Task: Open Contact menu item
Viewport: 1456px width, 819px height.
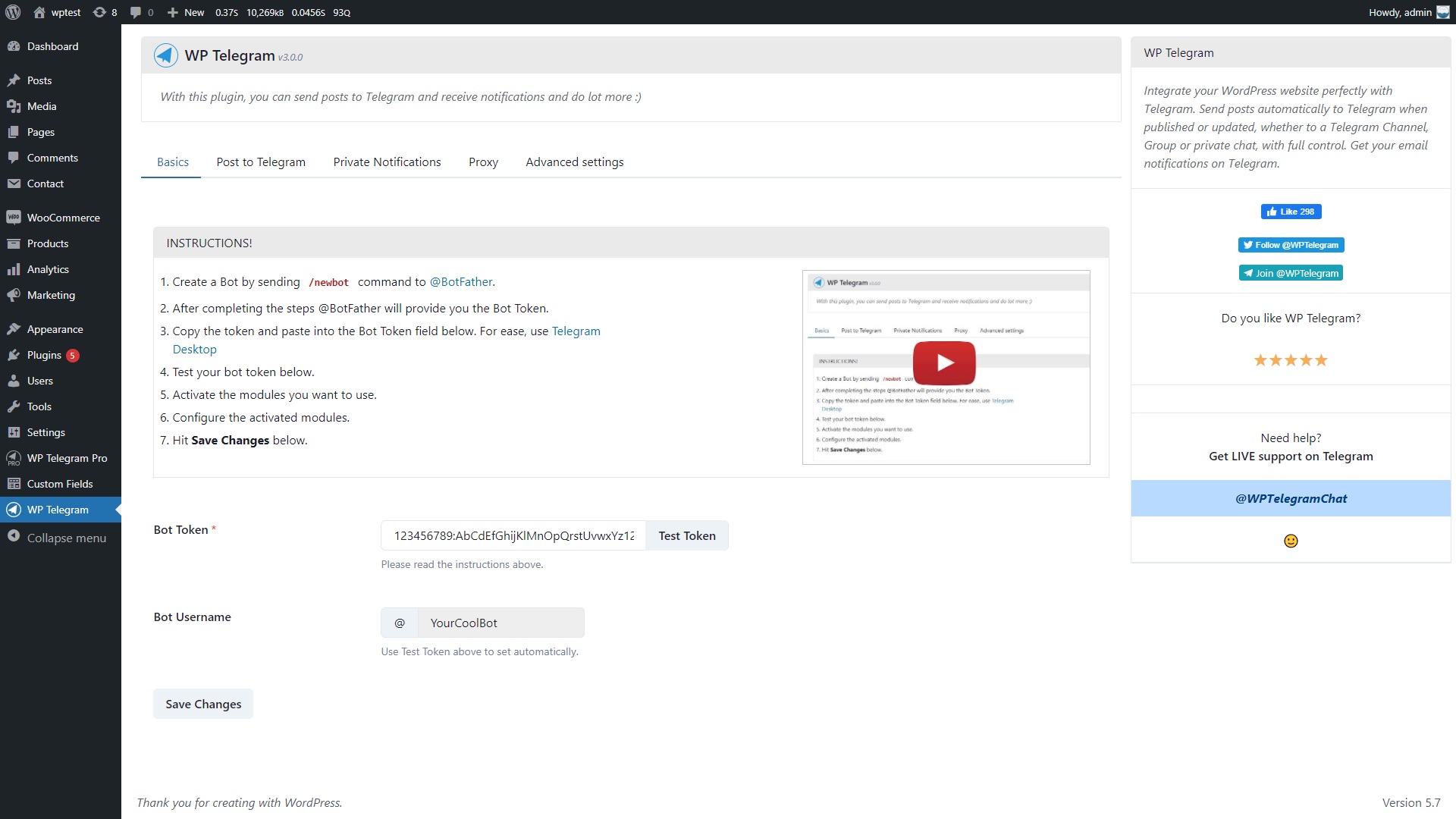Action: [x=61, y=184]
